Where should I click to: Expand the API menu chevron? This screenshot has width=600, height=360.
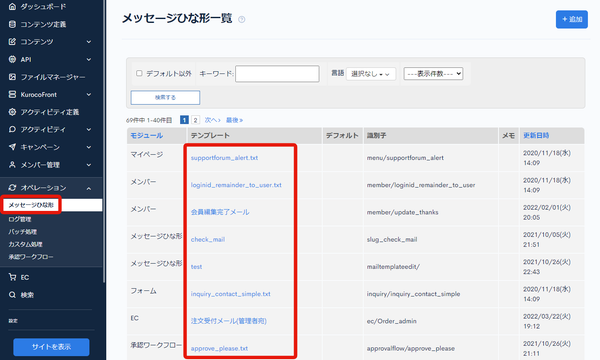coord(89,59)
